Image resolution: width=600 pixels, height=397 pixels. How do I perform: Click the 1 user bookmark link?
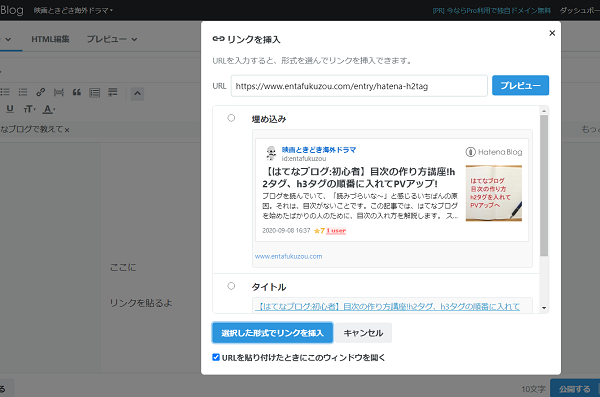pos(336,230)
